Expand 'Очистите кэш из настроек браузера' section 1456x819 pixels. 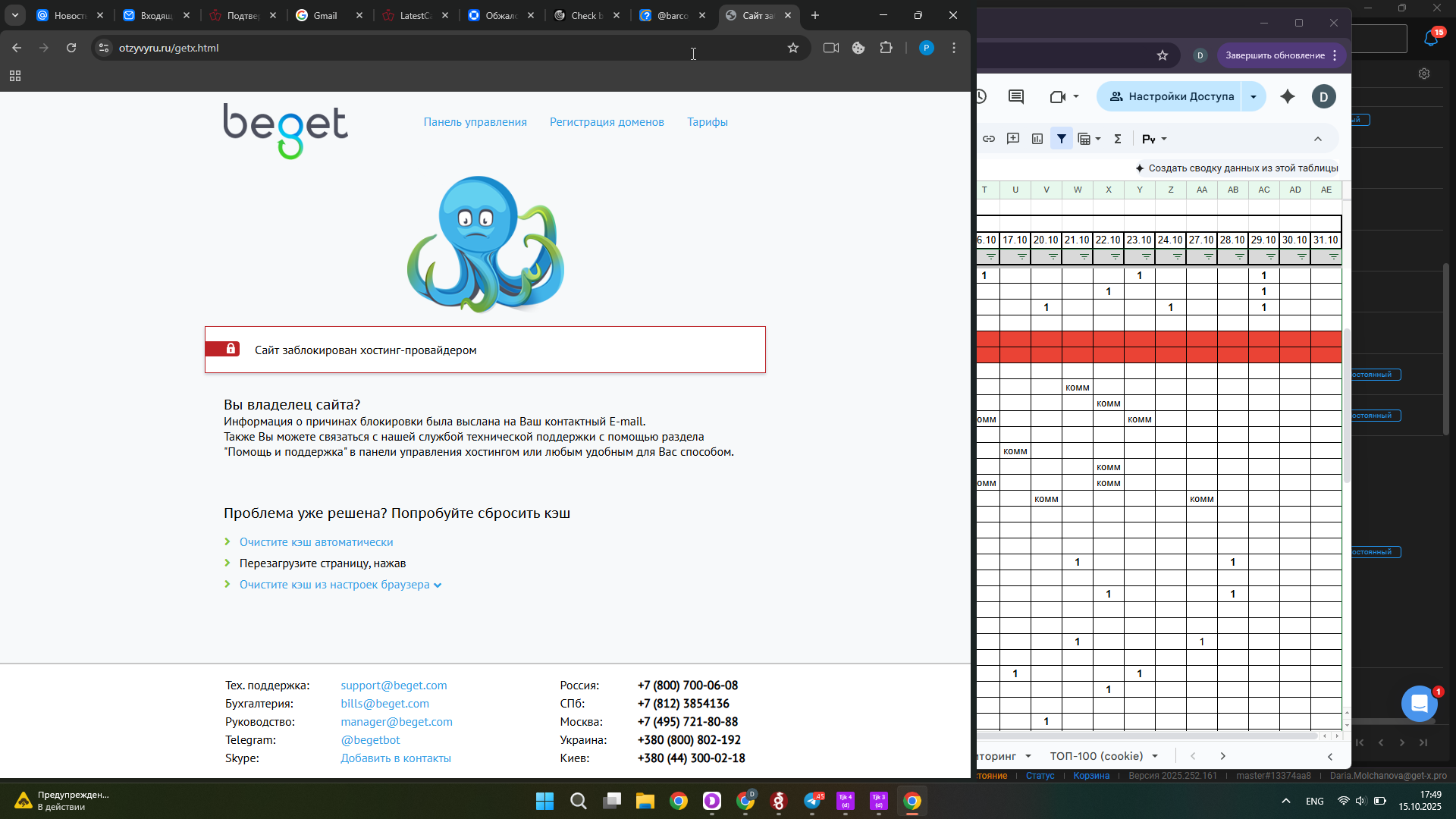pos(334,585)
